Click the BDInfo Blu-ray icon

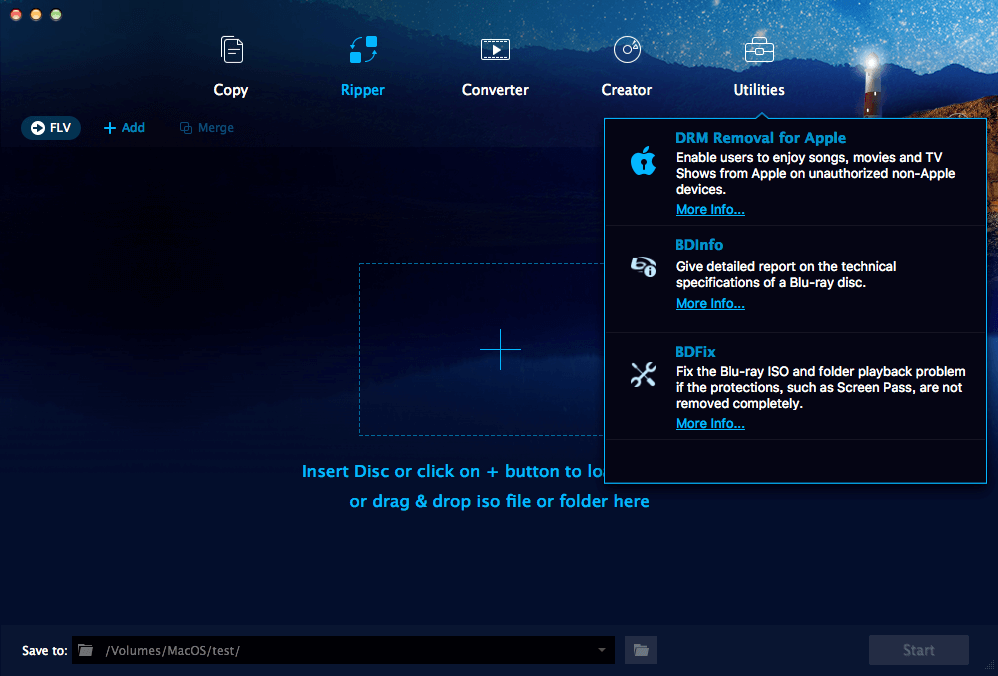(x=643, y=266)
